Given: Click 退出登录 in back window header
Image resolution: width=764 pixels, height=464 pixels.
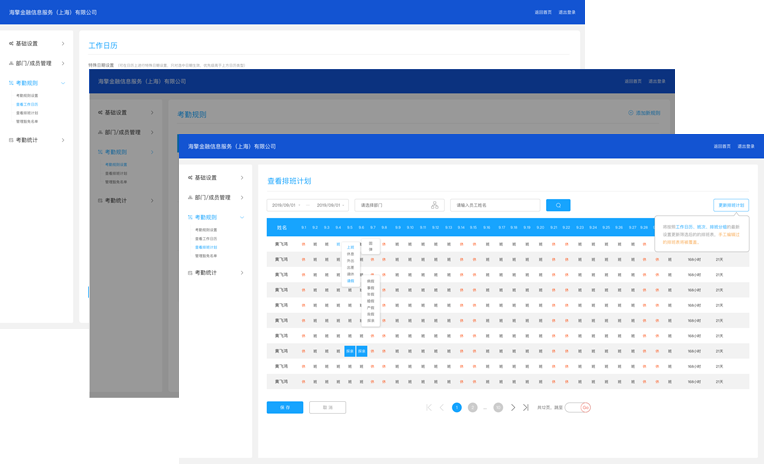Looking at the screenshot, I should point(567,12).
